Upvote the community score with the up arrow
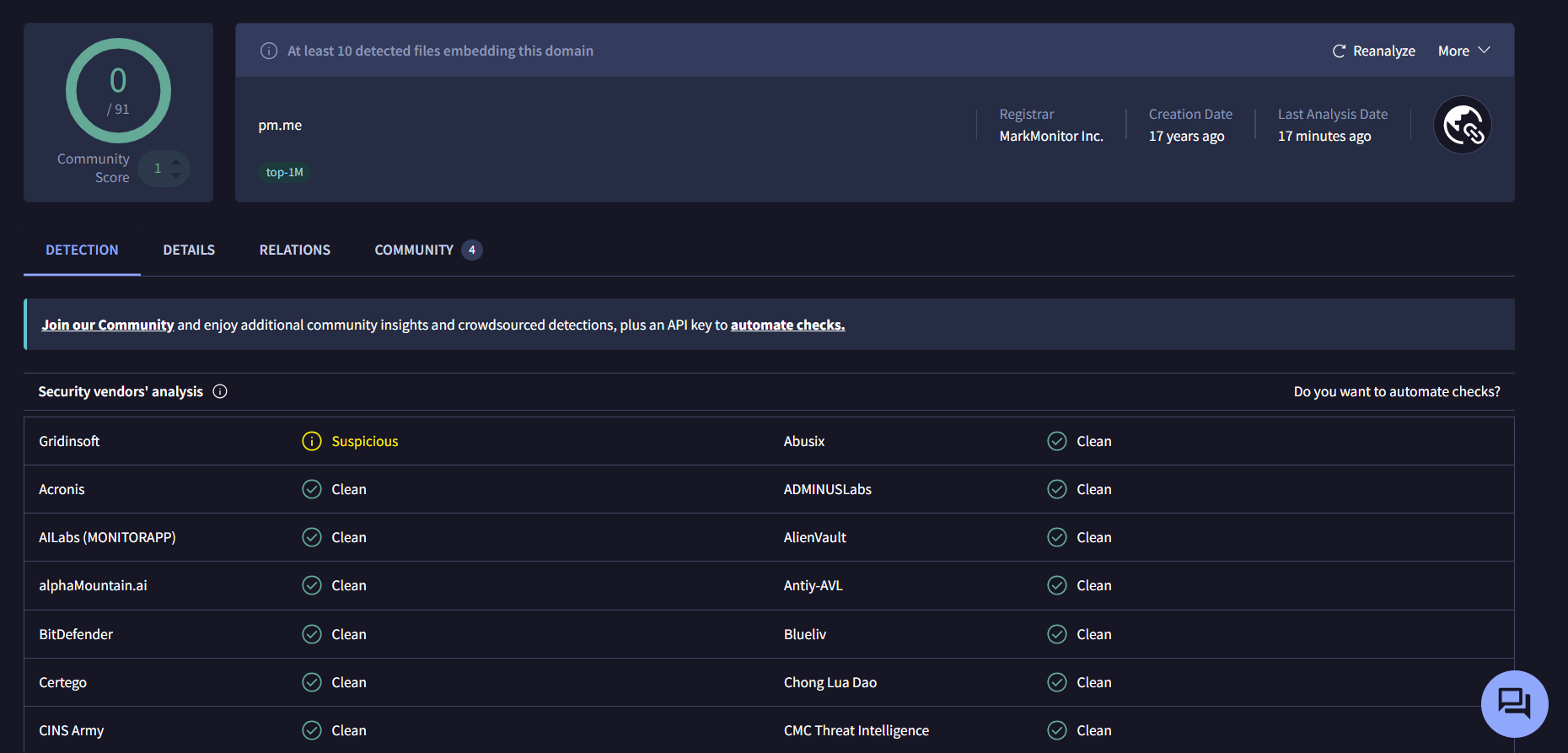 175,161
